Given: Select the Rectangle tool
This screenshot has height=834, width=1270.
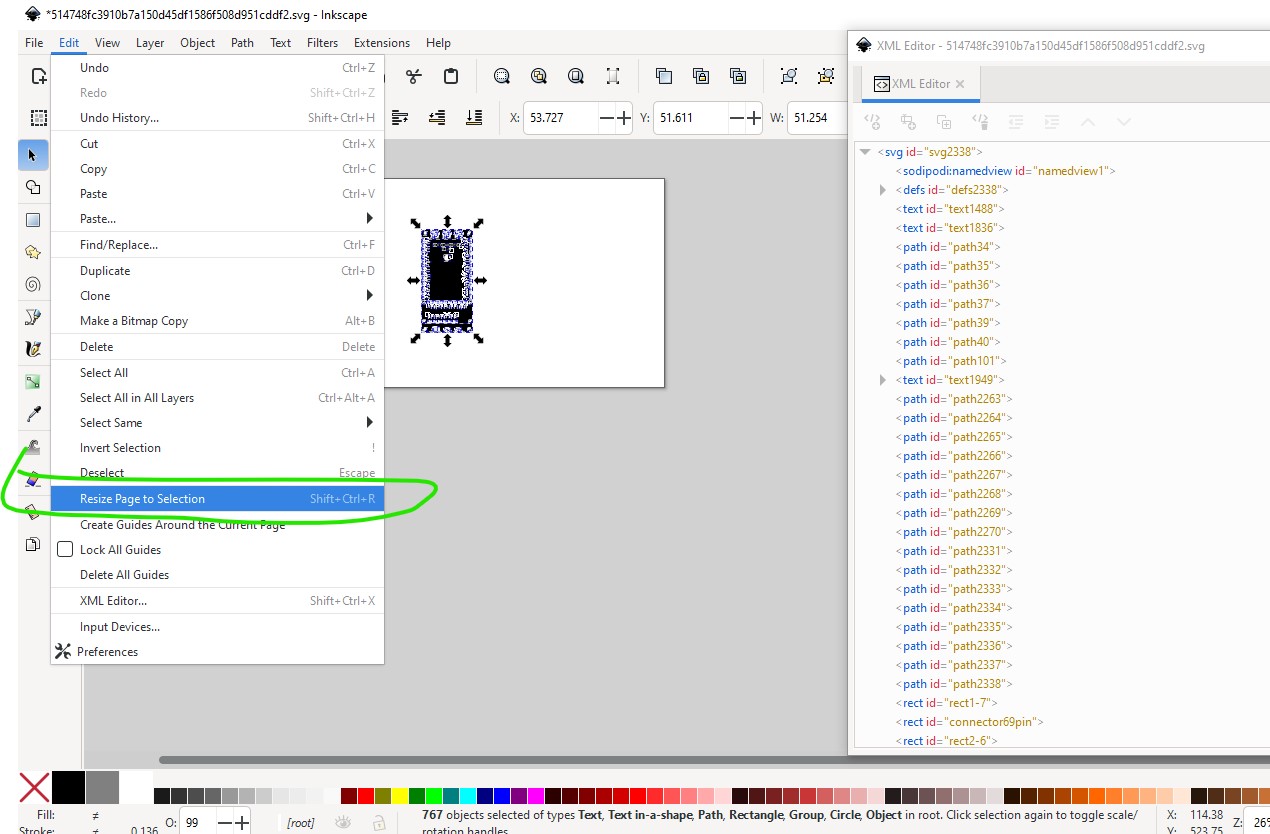Looking at the screenshot, I should pyautogui.click(x=33, y=220).
